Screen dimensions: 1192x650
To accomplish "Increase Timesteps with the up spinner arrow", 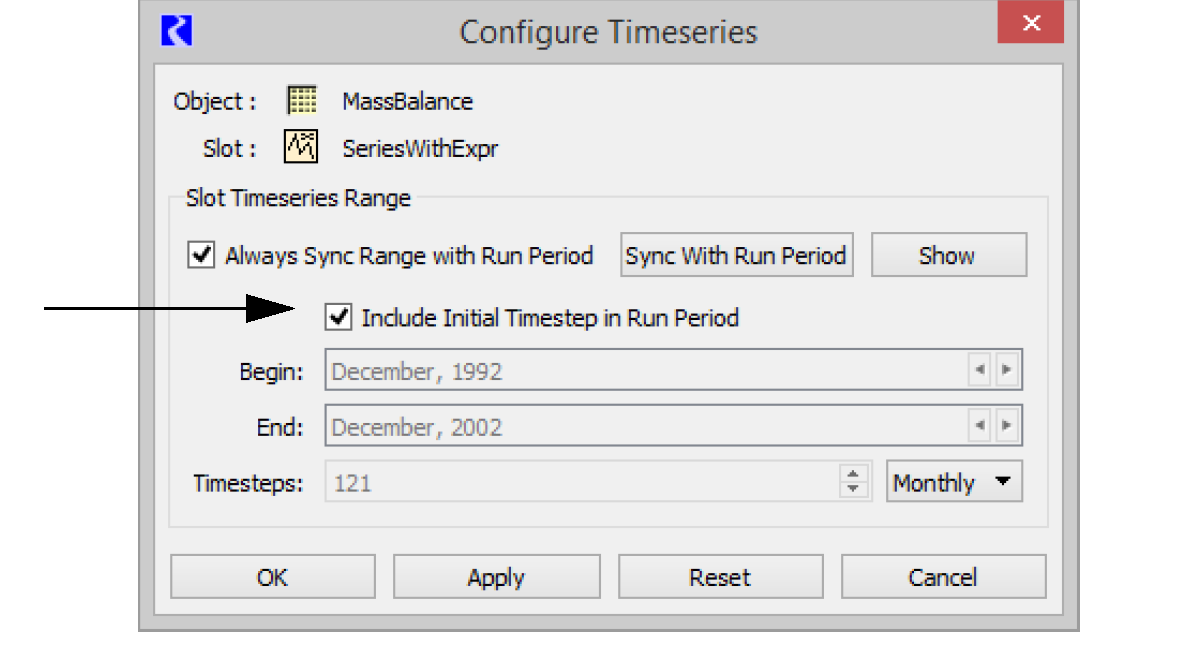I will 852,475.
